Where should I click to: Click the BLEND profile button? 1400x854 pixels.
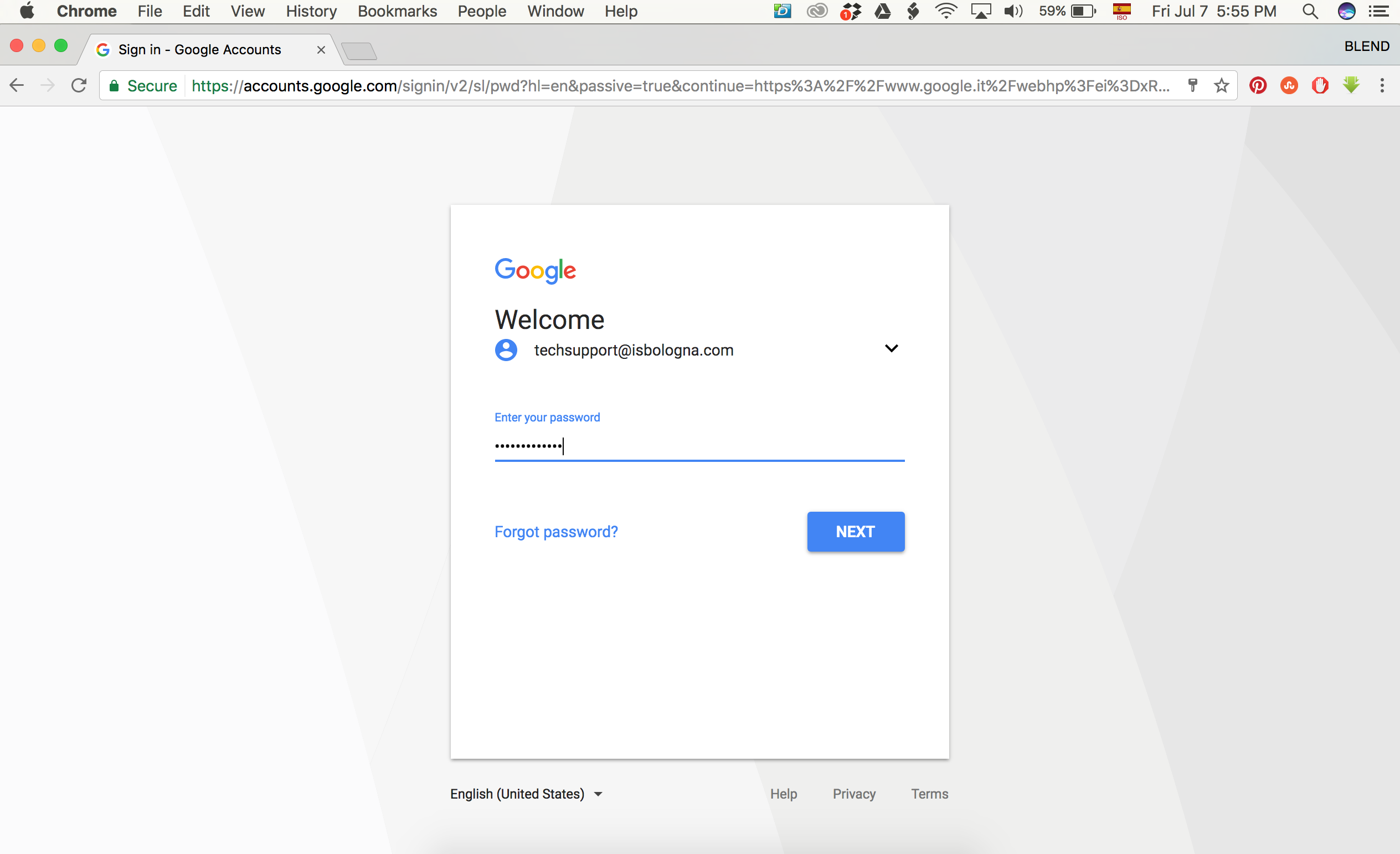(1366, 46)
